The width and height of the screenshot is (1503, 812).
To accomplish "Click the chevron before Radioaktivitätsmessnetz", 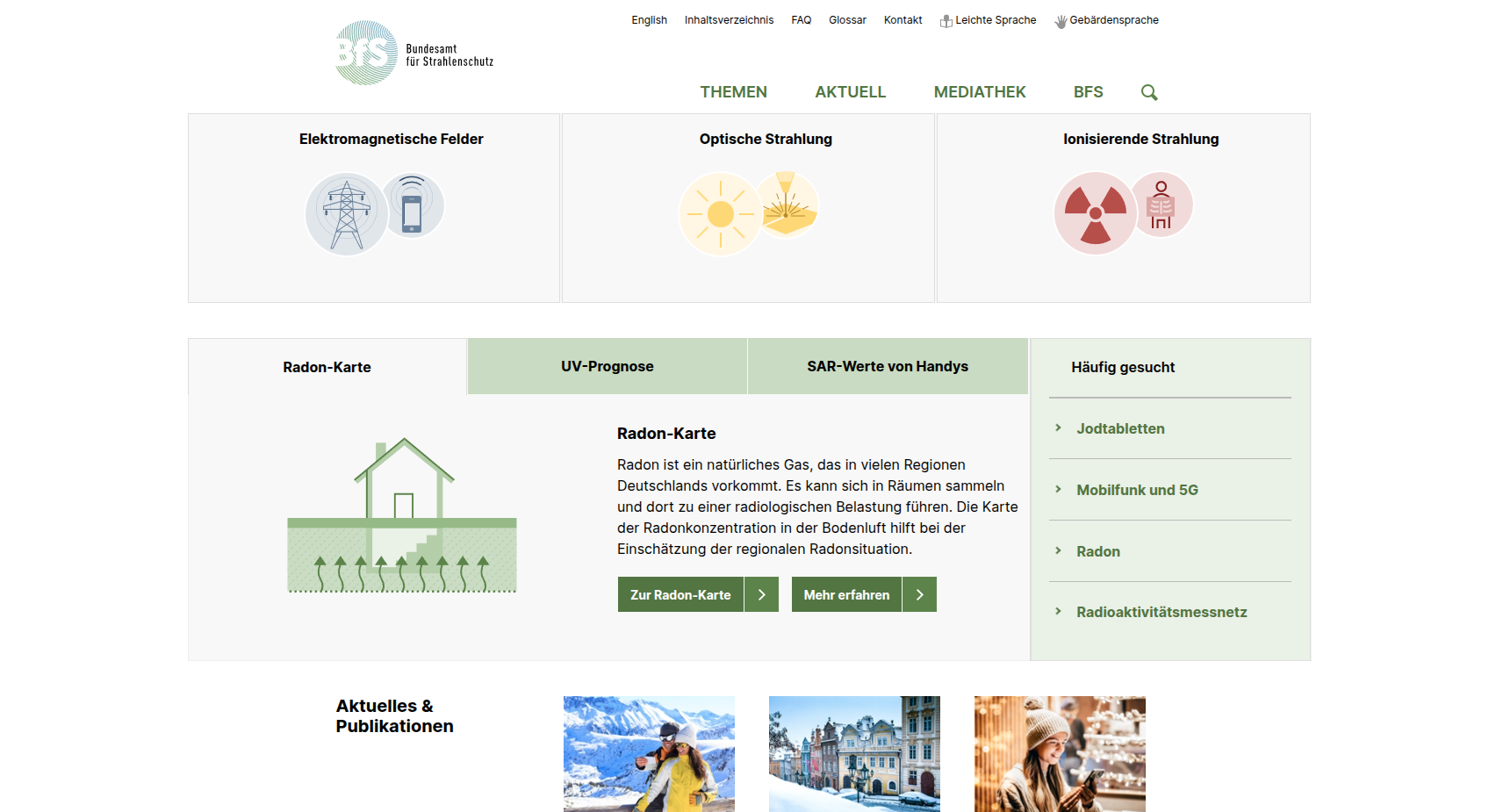I will [1058, 611].
